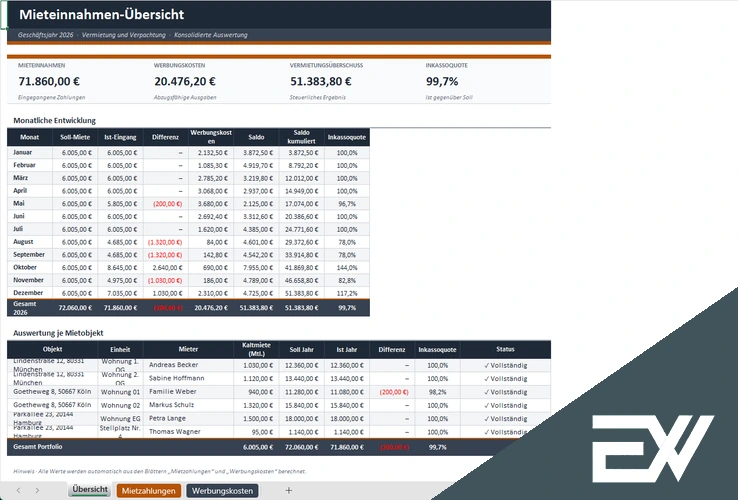Open the Übersicht sheet tab

pyautogui.click(x=90, y=490)
